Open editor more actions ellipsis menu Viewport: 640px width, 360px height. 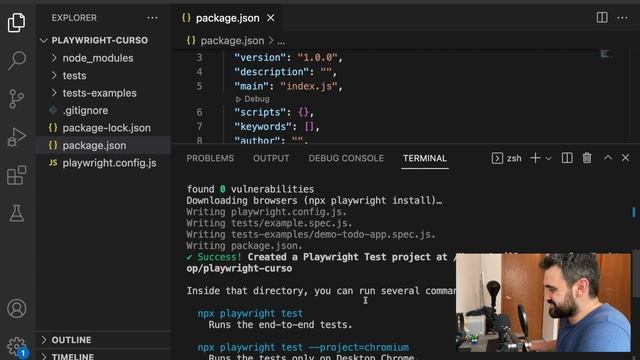point(622,18)
